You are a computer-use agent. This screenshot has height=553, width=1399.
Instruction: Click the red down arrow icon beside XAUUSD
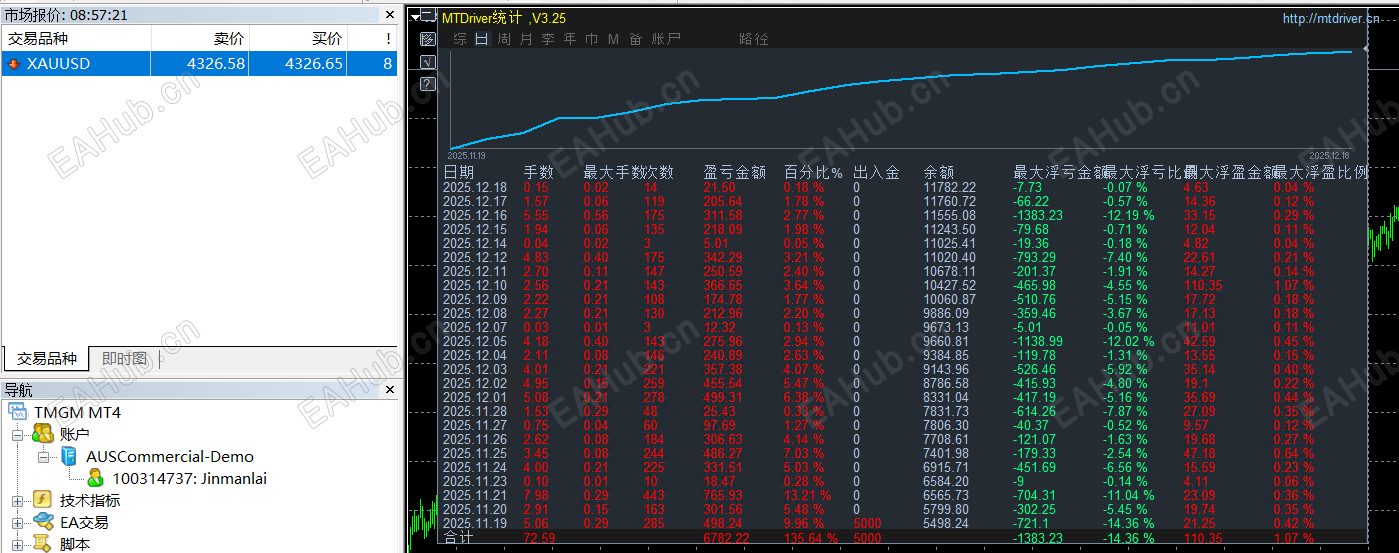[x=14, y=64]
